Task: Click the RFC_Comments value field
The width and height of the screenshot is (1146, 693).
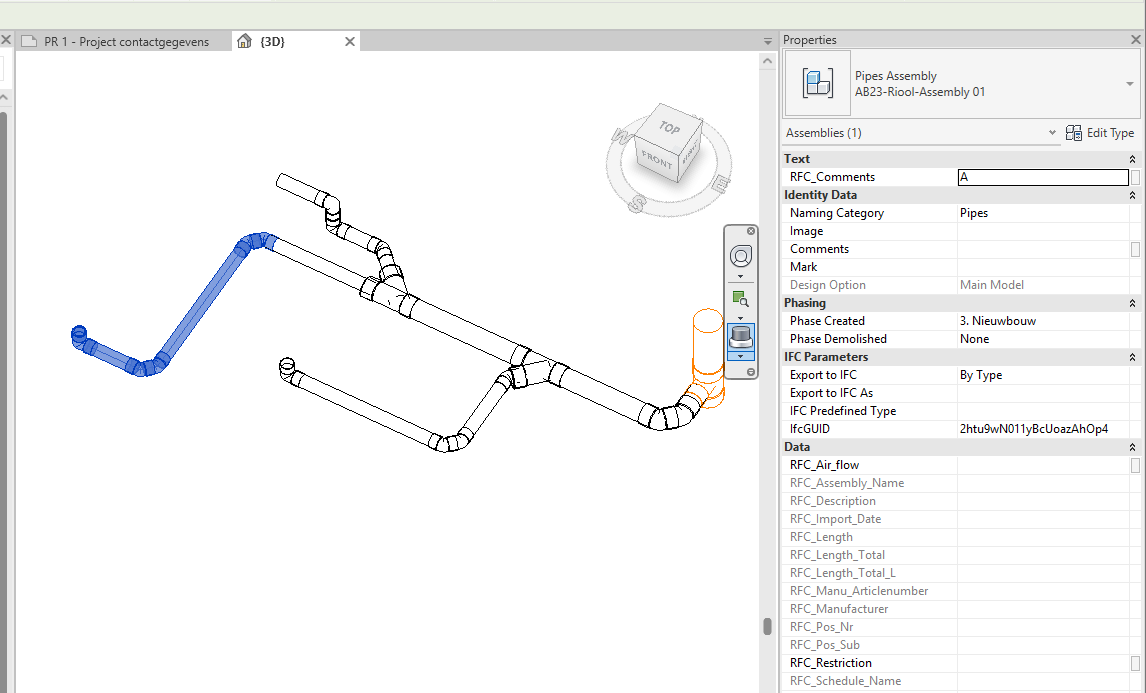Action: 1042,177
